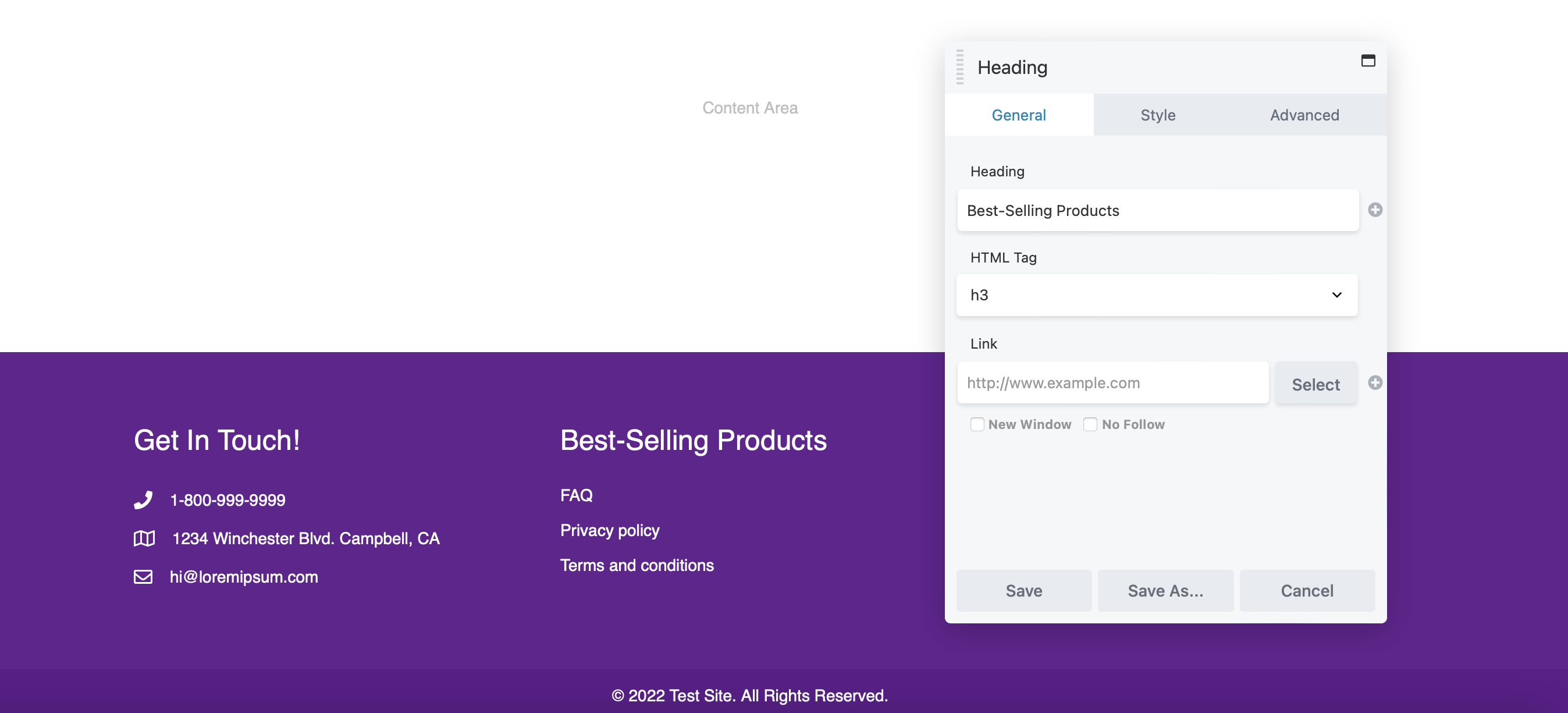Click the drag handle icon on Heading panel
The image size is (1568, 713).
click(958, 67)
